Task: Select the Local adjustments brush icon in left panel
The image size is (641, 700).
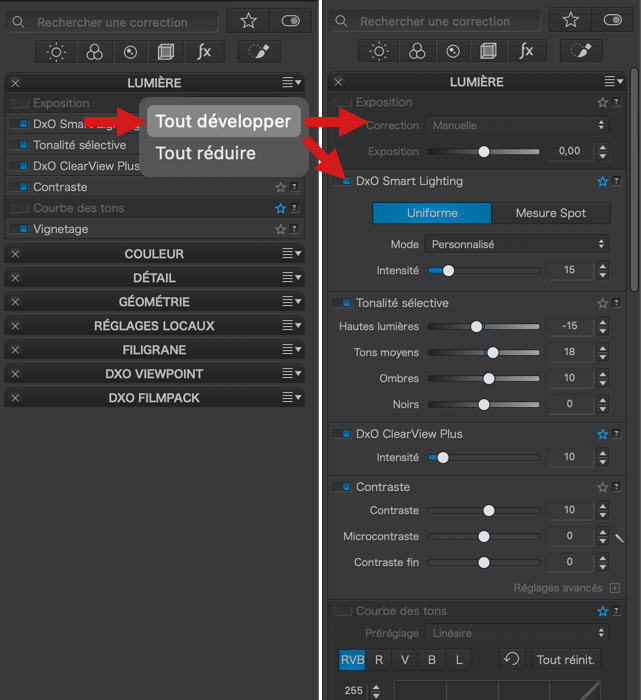Action: pos(259,52)
